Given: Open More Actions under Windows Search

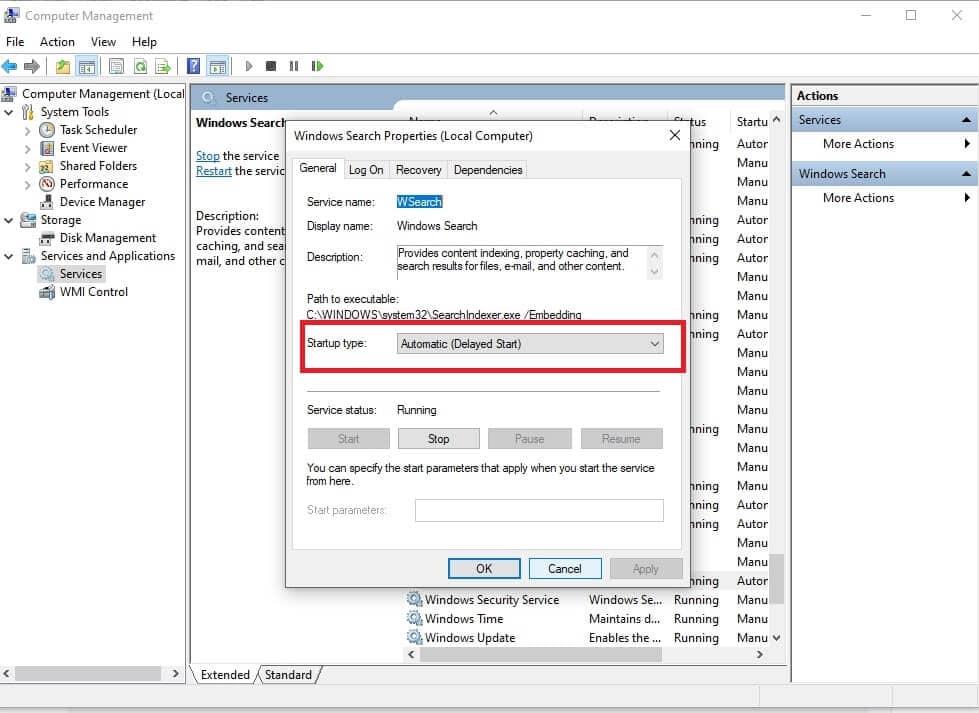Looking at the screenshot, I should coord(858,198).
